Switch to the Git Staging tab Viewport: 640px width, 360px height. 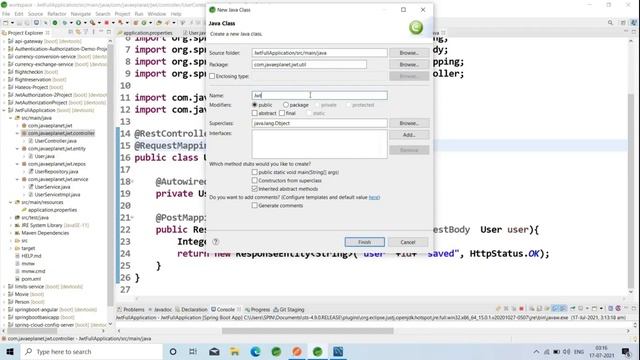289,309
